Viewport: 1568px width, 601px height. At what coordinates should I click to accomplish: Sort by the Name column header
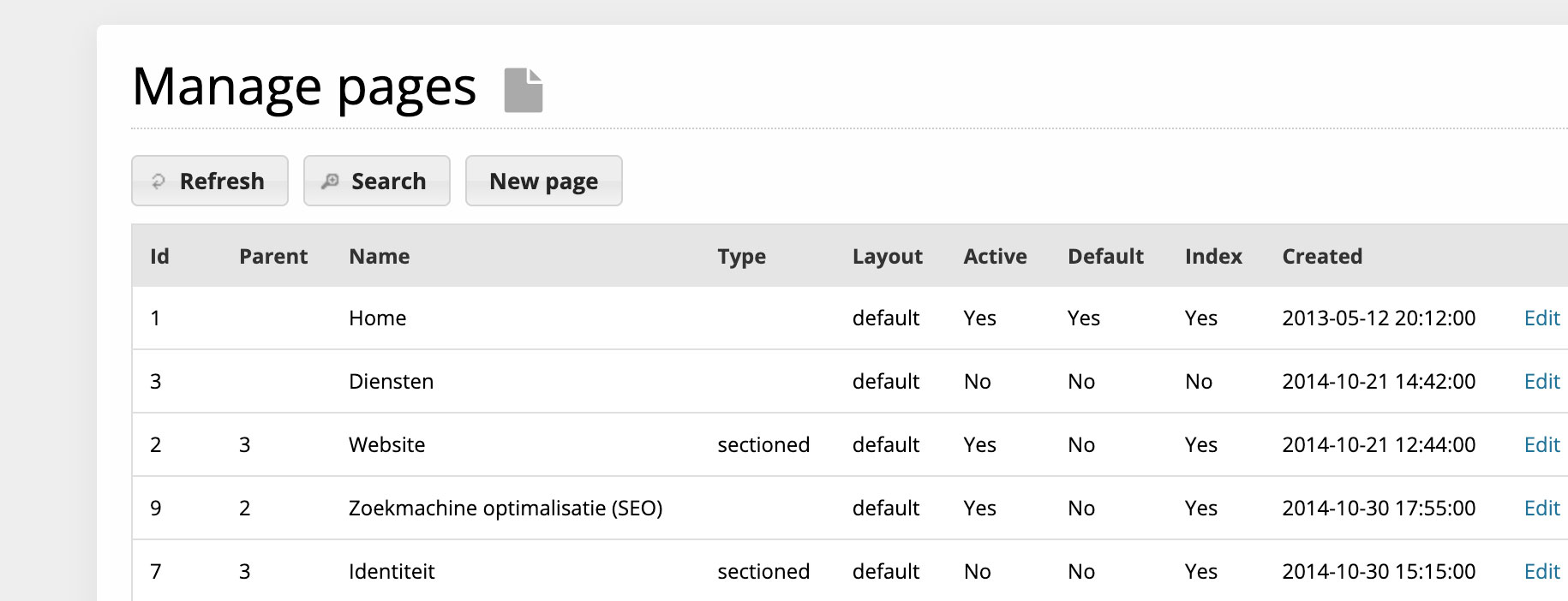tap(380, 256)
